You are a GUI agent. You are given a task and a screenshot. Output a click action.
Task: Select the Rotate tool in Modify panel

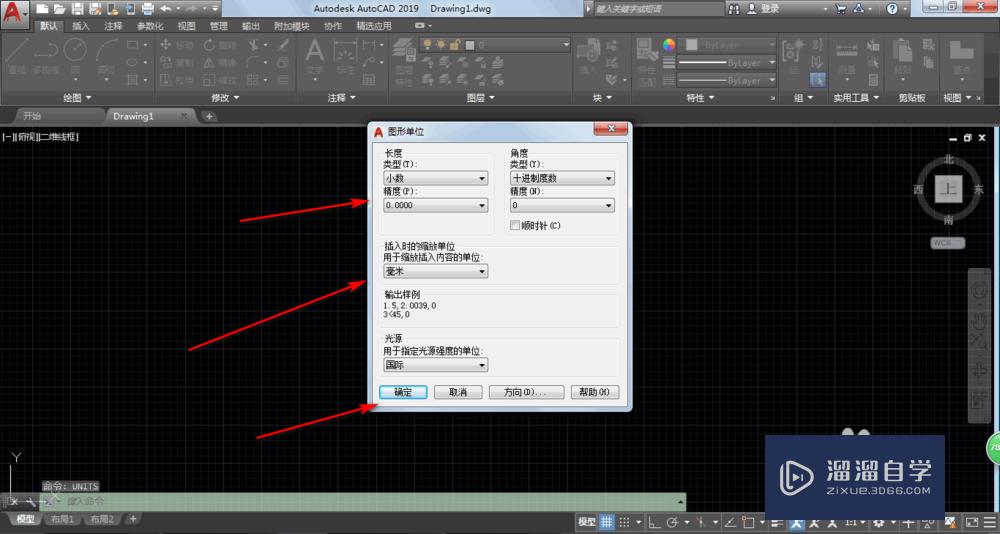[220, 45]
